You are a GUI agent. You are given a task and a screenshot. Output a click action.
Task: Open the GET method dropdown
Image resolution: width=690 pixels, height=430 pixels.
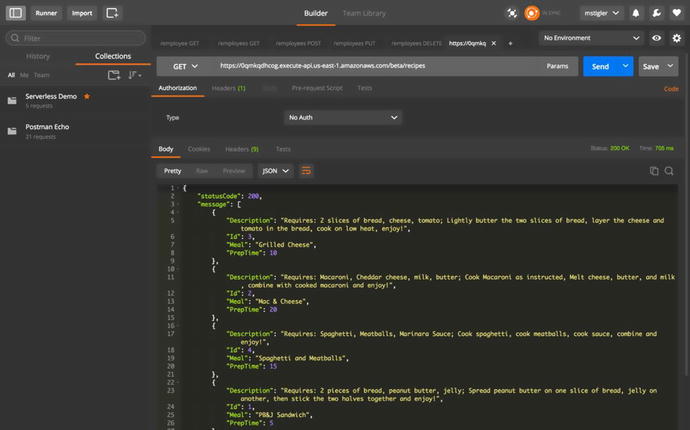point(186,66)
